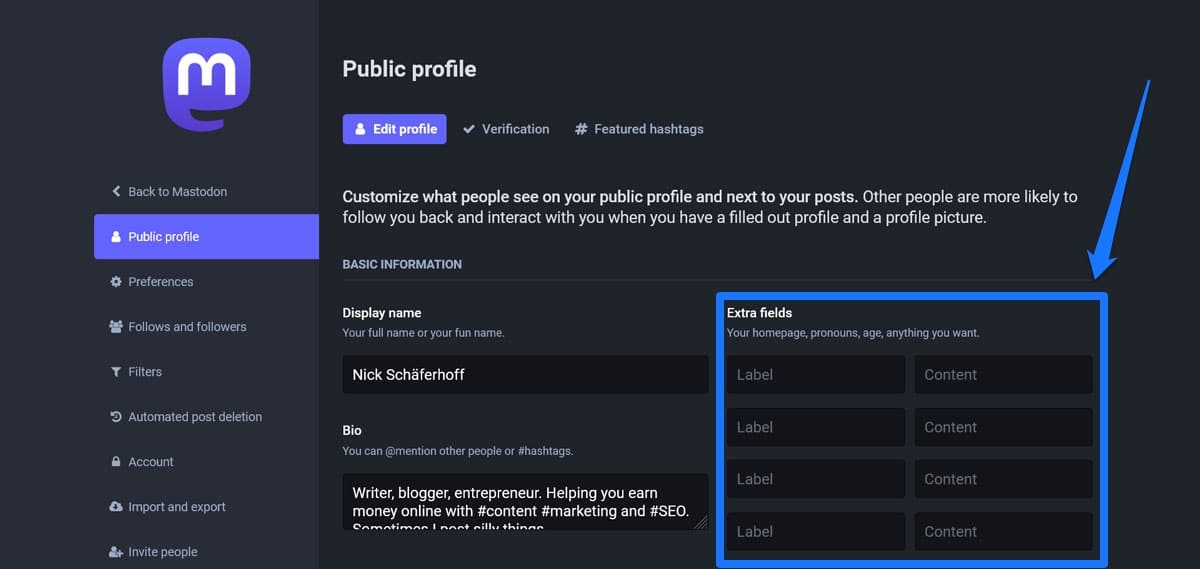Focus the first extra field Label input
This screenshot has width=1200, height=569.
tap(815, 375)
